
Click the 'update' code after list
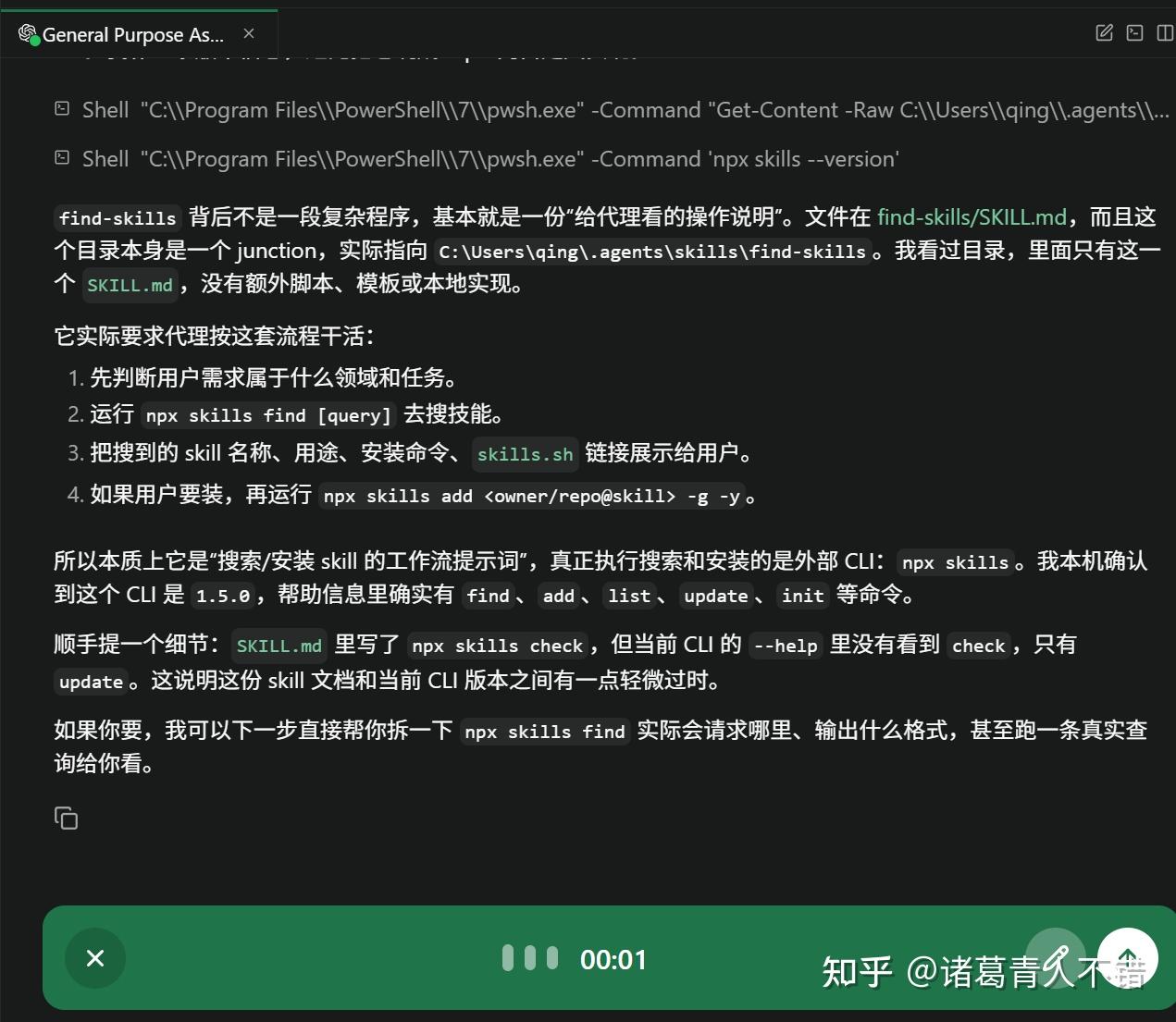tap(715, 596)
